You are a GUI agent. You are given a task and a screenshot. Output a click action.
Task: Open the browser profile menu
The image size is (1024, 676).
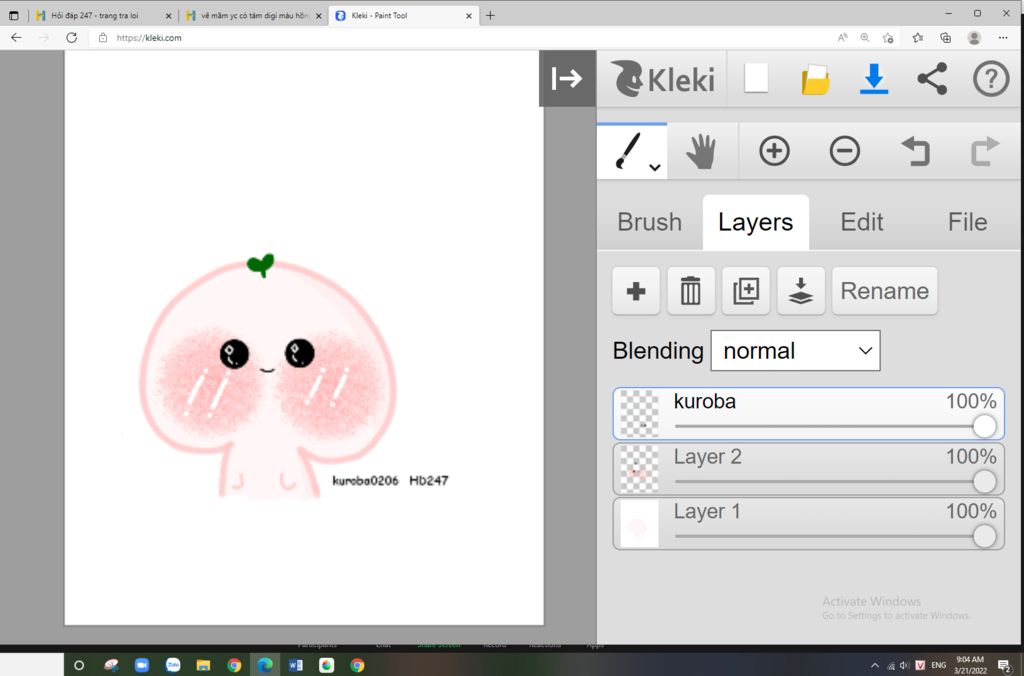coord(974,38)
